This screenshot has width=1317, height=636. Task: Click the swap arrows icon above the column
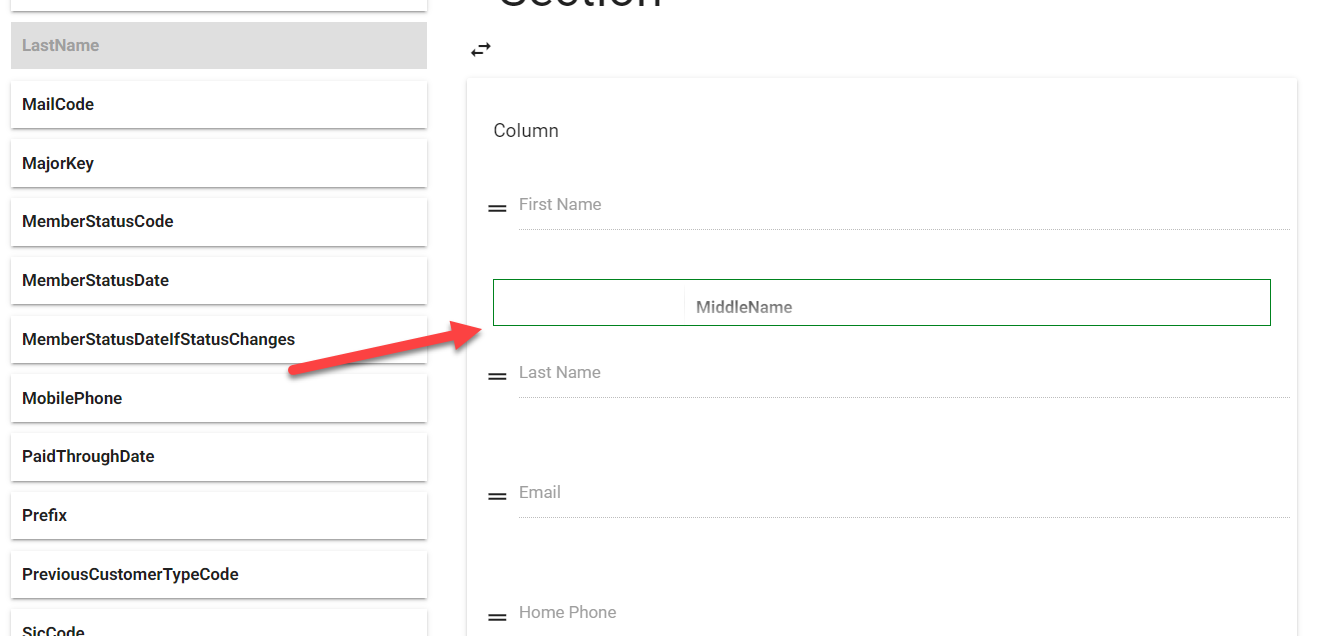(481, 49)
